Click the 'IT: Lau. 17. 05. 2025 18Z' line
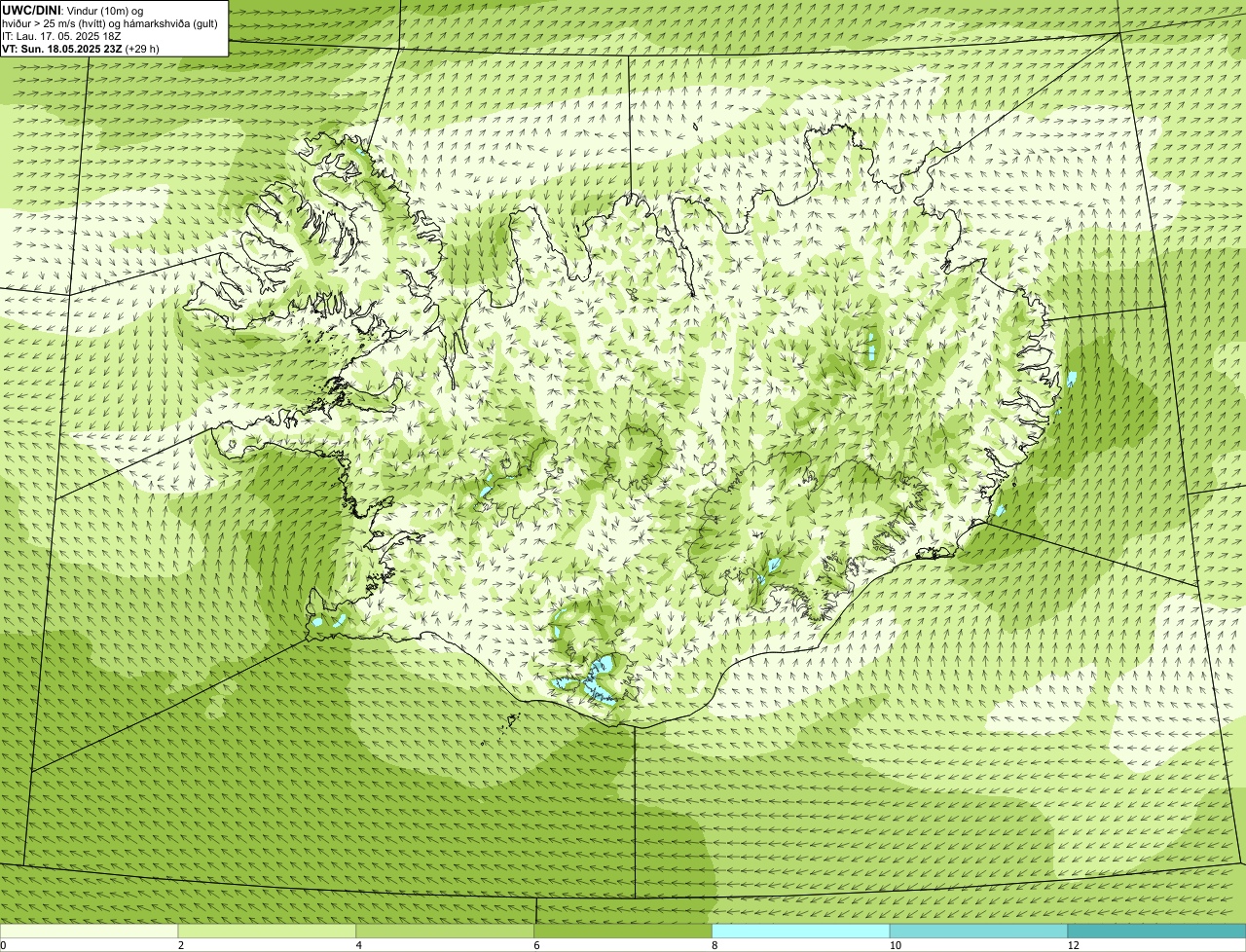The image size is (1246, 952). (61, 36)
